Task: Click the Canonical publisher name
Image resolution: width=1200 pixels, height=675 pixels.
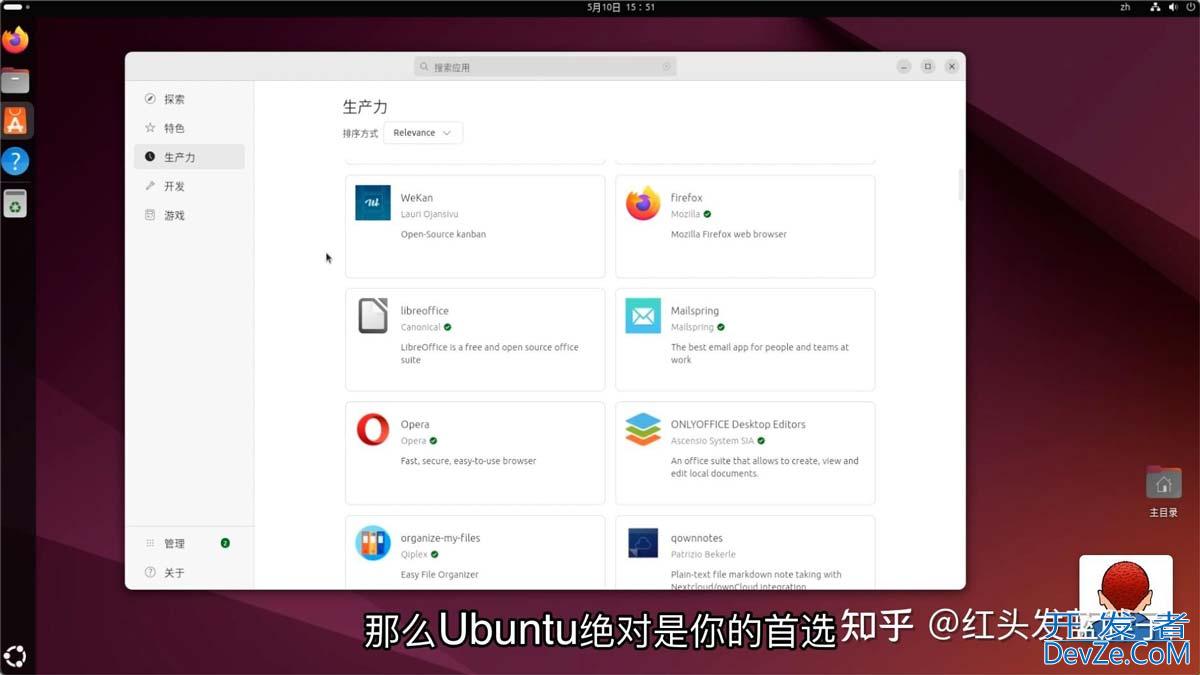Action: (421, 327)
